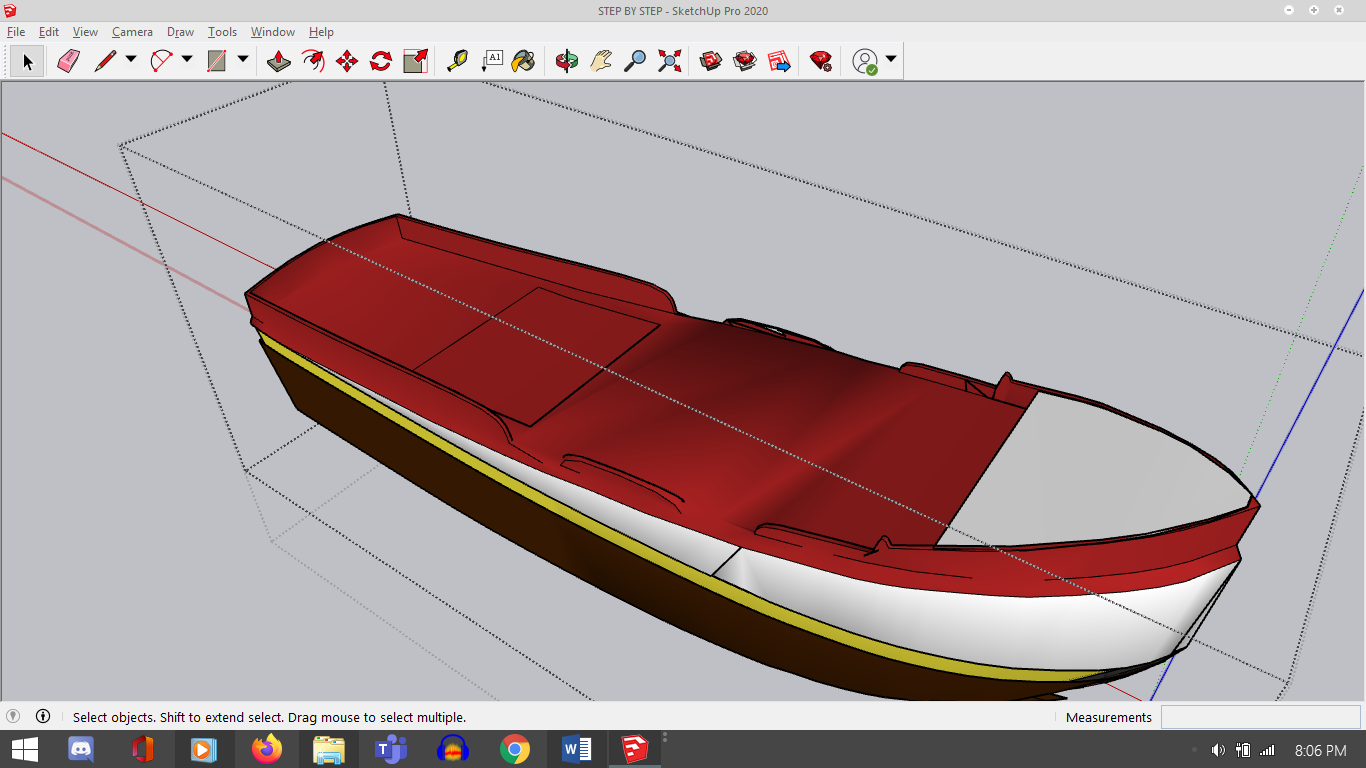Click the Measurements input box

(1260, 717)
